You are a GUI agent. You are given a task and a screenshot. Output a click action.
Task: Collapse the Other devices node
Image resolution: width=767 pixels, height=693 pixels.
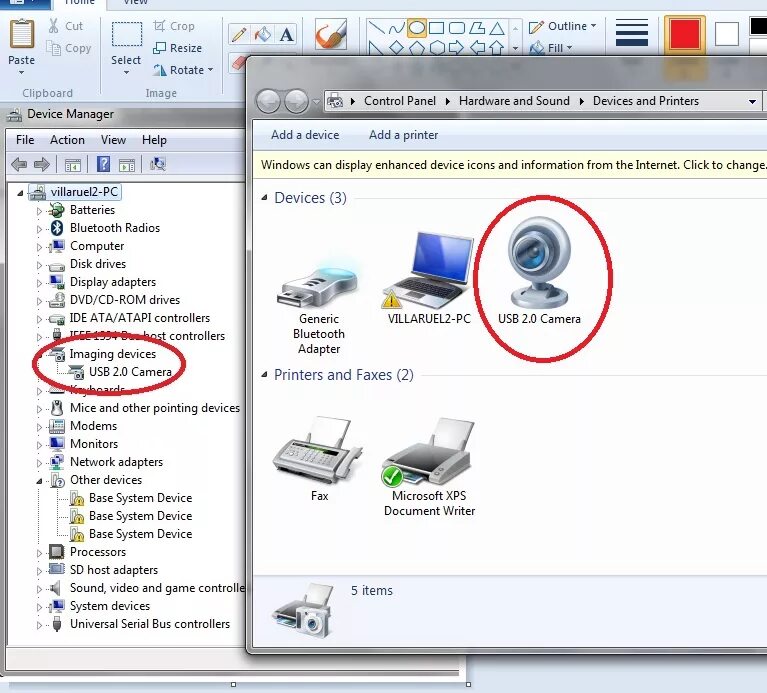[x=39, y=481]
